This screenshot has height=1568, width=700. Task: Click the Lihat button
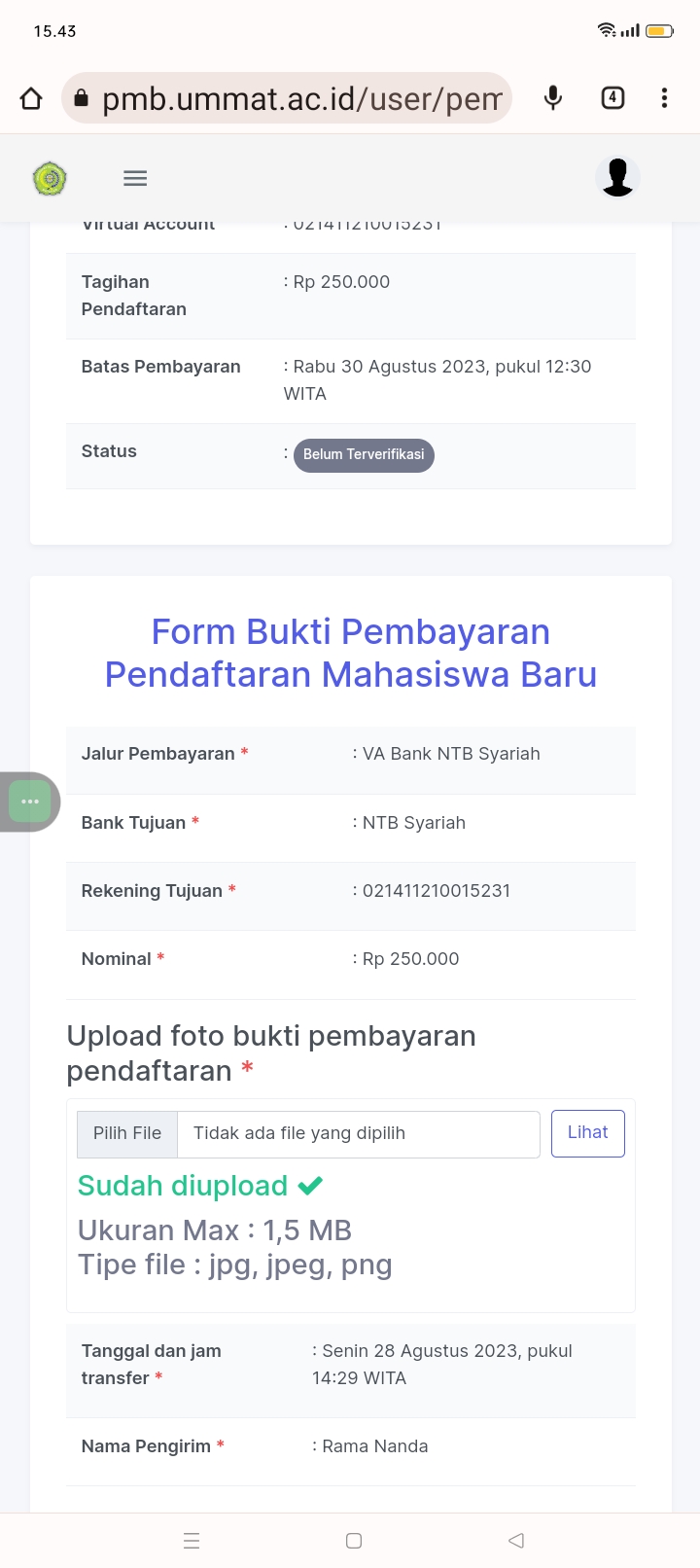587,1133
